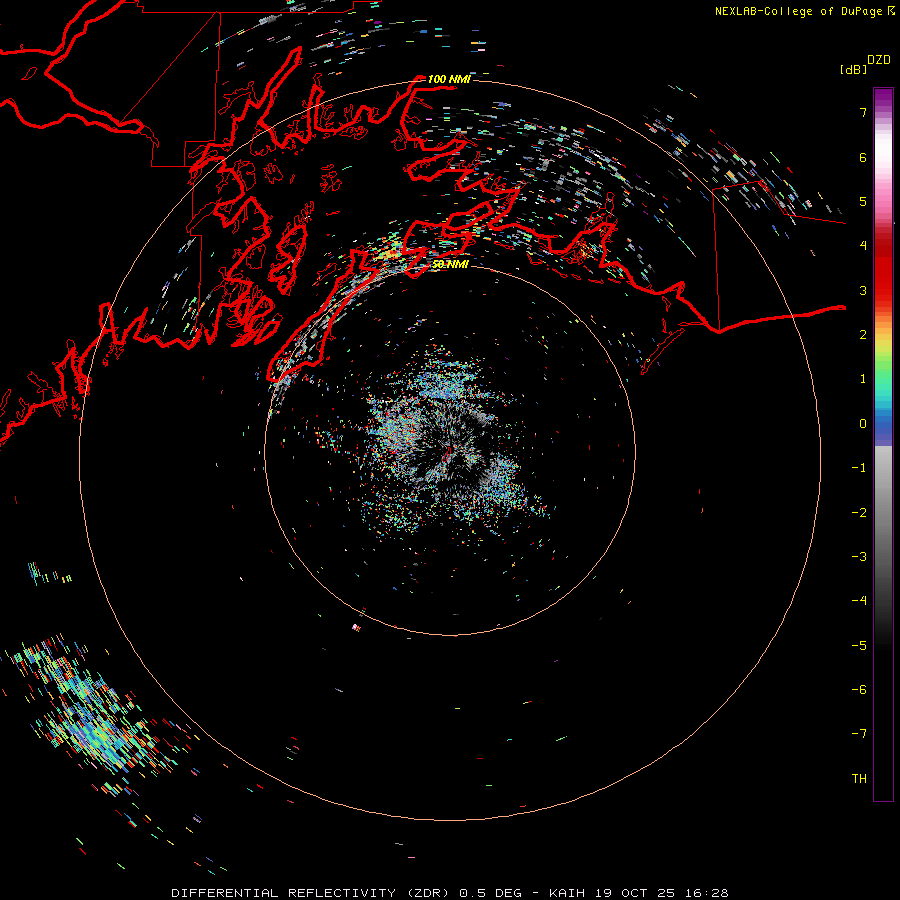The image size is (900, 900).
Task: Click the -7 value on the color scale
Action: pyautogui.click(x=859, y=734)
